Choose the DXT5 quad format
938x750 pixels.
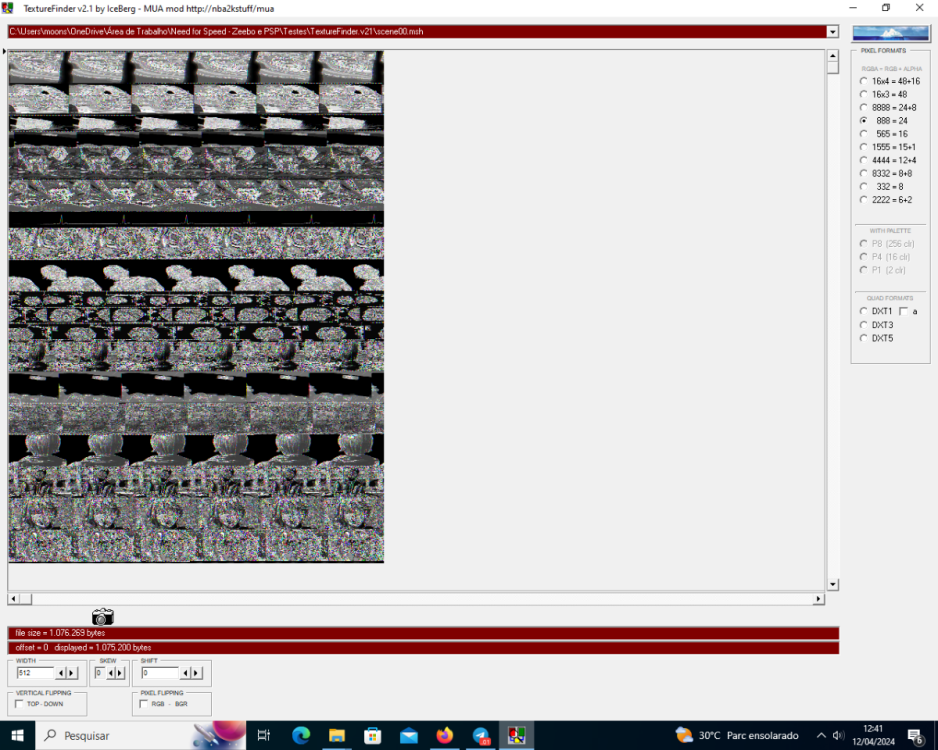[x=864, y=338]
